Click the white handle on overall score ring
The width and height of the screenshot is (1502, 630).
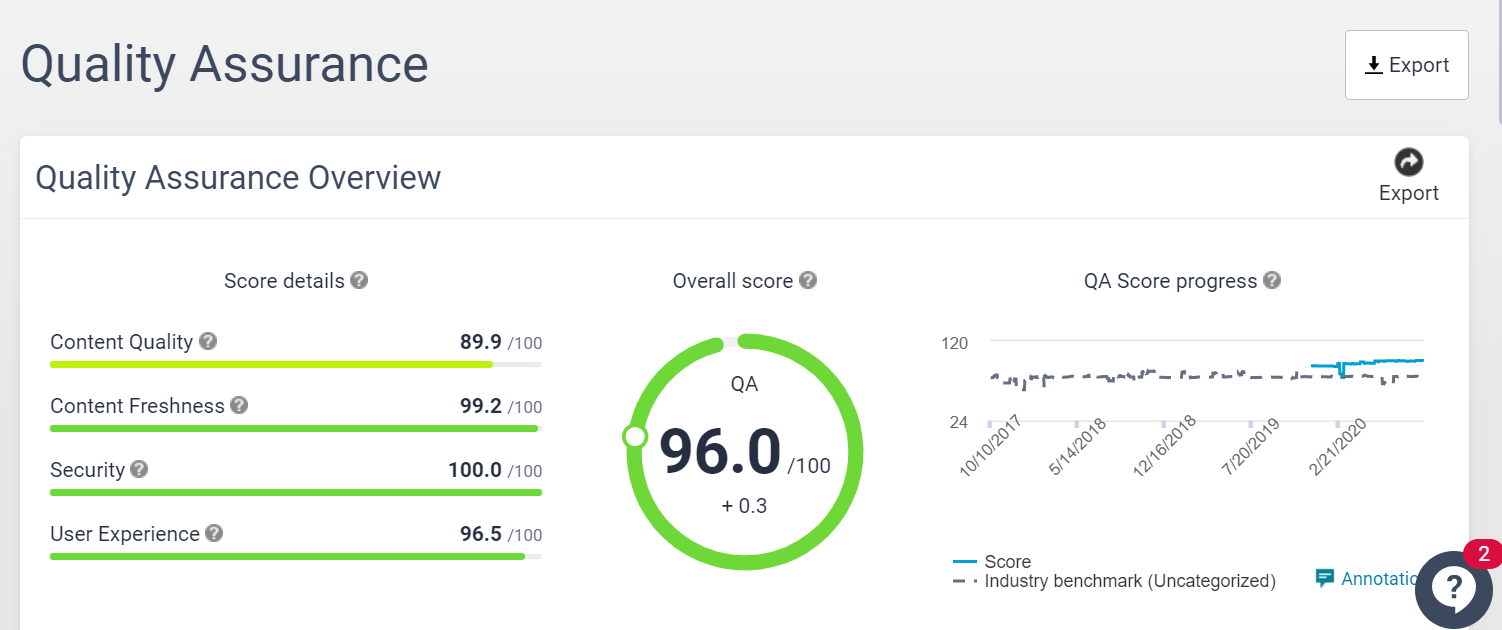coord(634,437)
